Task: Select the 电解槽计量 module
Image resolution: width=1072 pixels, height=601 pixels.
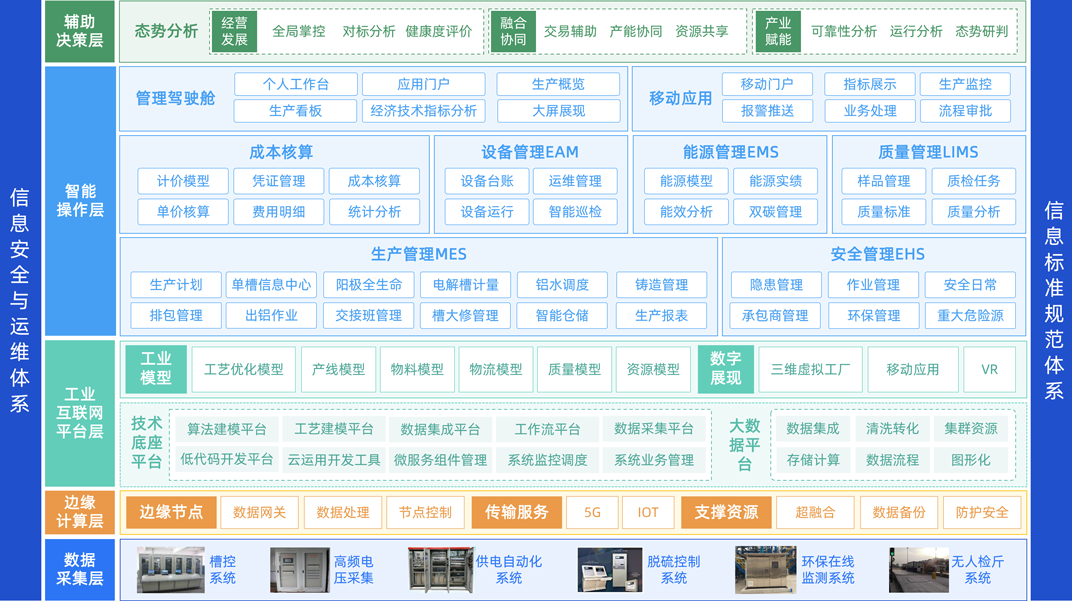Action: 465,285
